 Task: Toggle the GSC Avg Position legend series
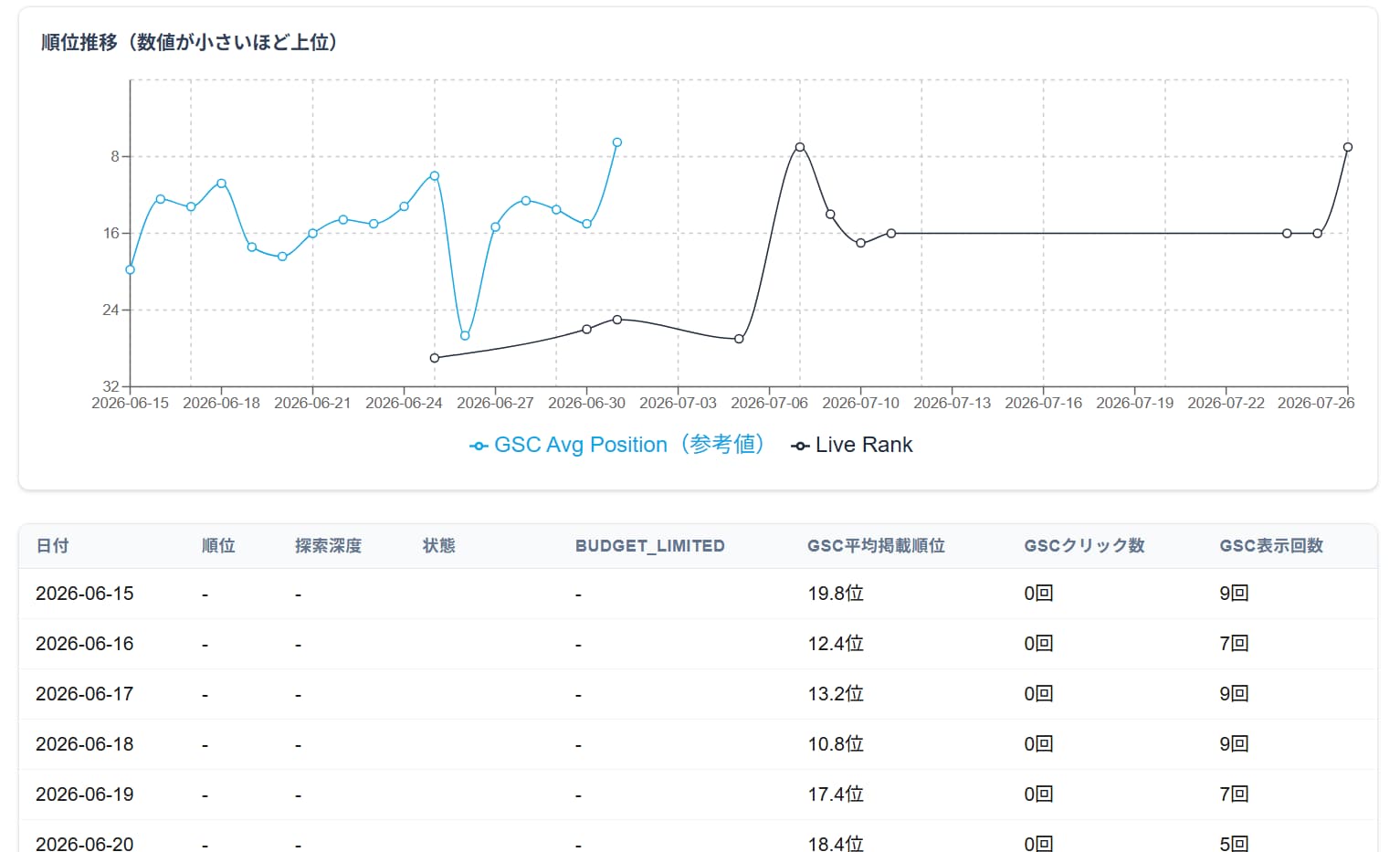pyautogui.click(x=616, y=445)
